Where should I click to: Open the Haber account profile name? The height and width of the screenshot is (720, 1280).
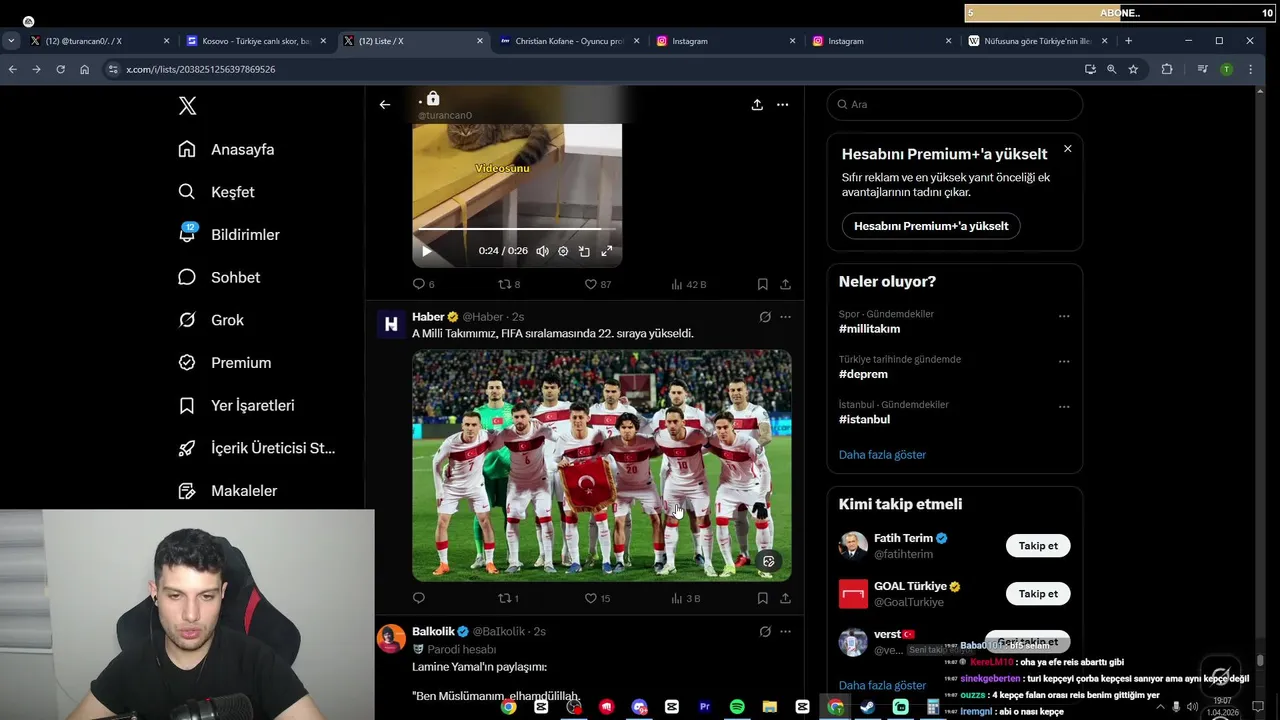(x=428, y=316)
